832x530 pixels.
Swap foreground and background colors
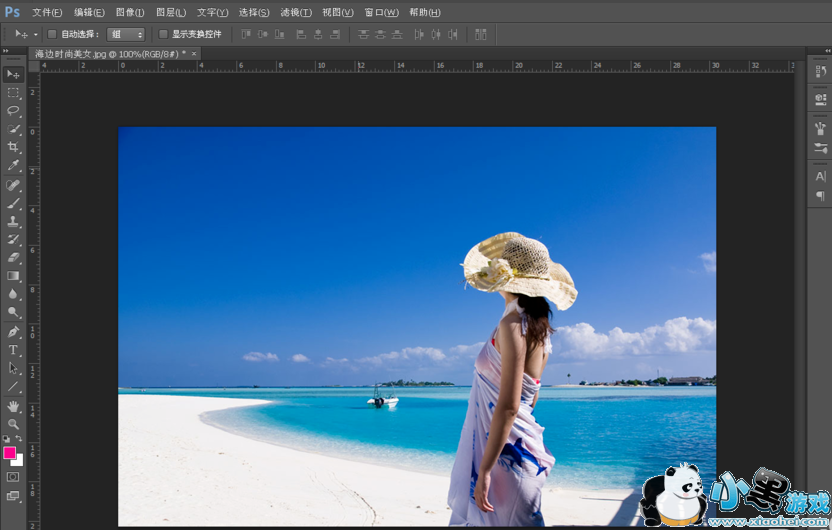click(x=19, y=439)
